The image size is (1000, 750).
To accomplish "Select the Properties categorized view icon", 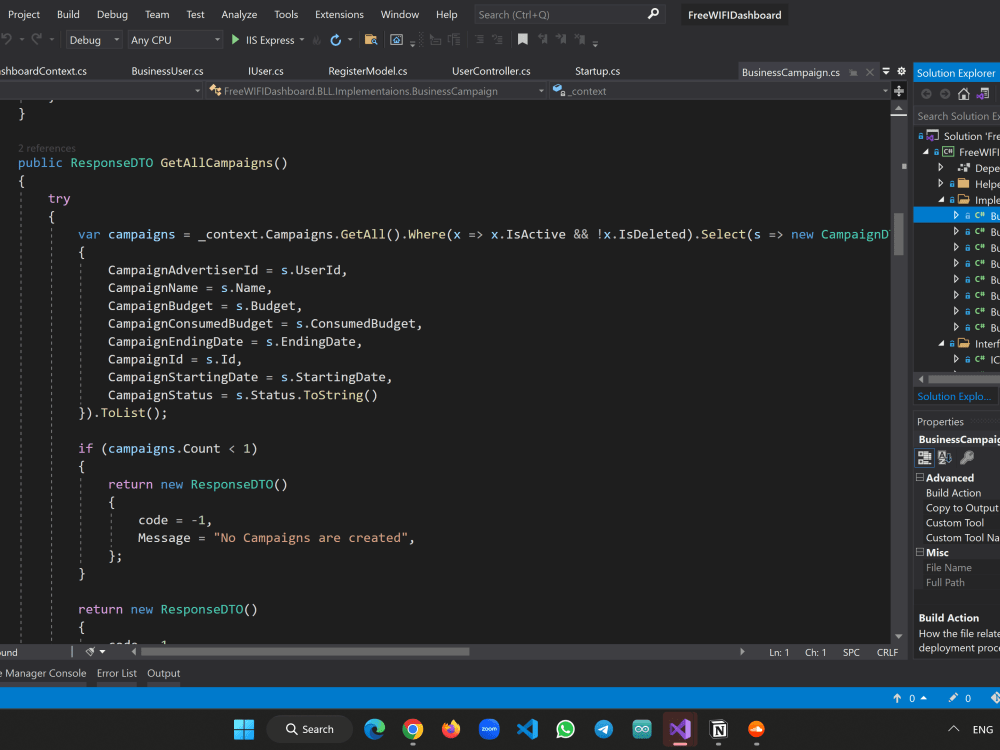I will [925, 457].
